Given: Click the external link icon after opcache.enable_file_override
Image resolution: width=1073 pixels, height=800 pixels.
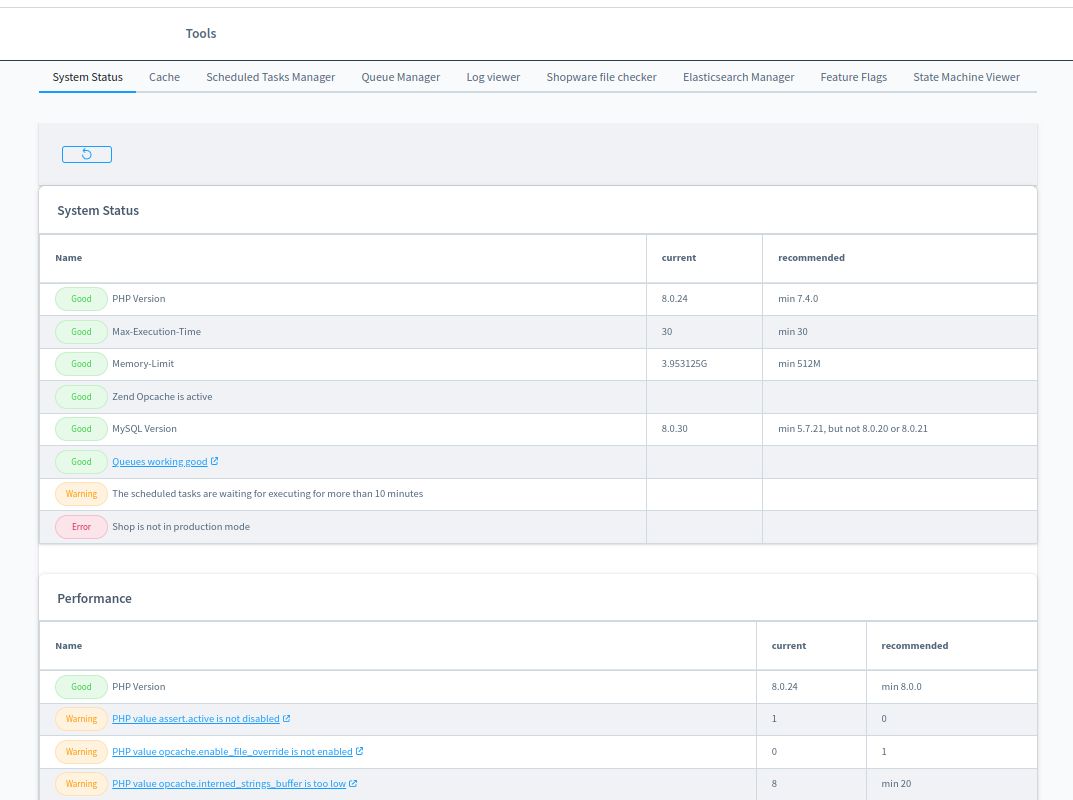Looking at the screenshot, I should pyautogui.click(x=359, y=751).
